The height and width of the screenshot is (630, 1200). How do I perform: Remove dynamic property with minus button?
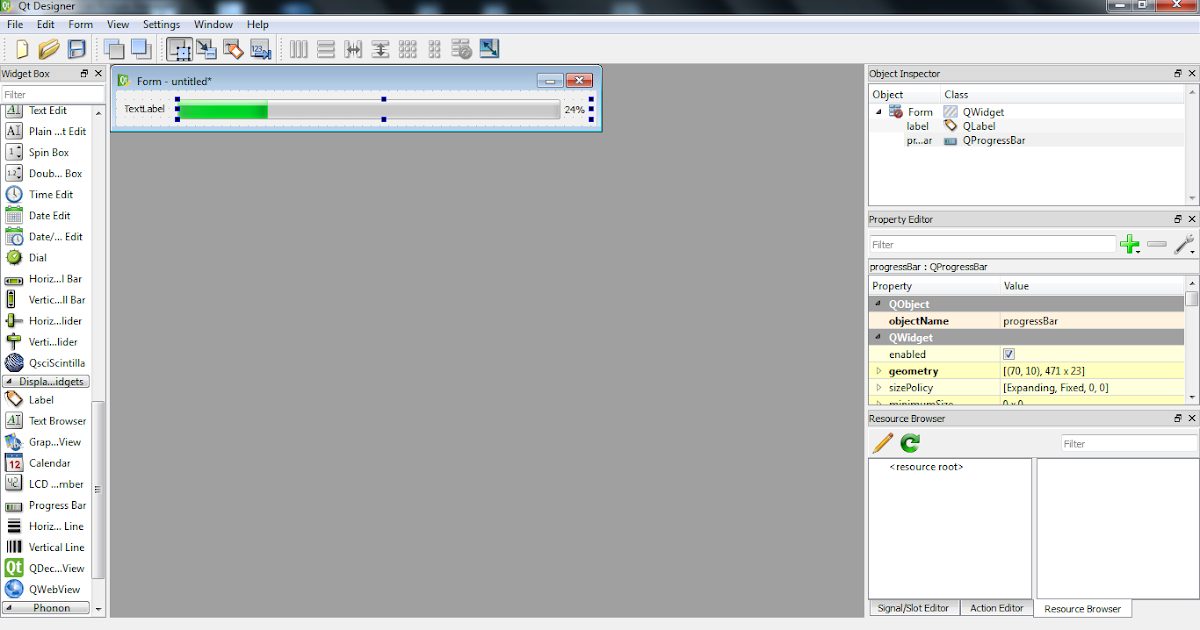(1156, 243)
